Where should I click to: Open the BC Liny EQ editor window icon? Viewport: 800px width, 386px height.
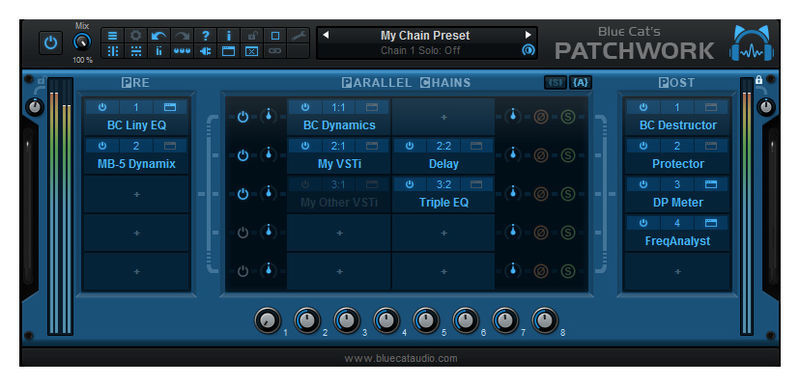click(x=170, y=107)
